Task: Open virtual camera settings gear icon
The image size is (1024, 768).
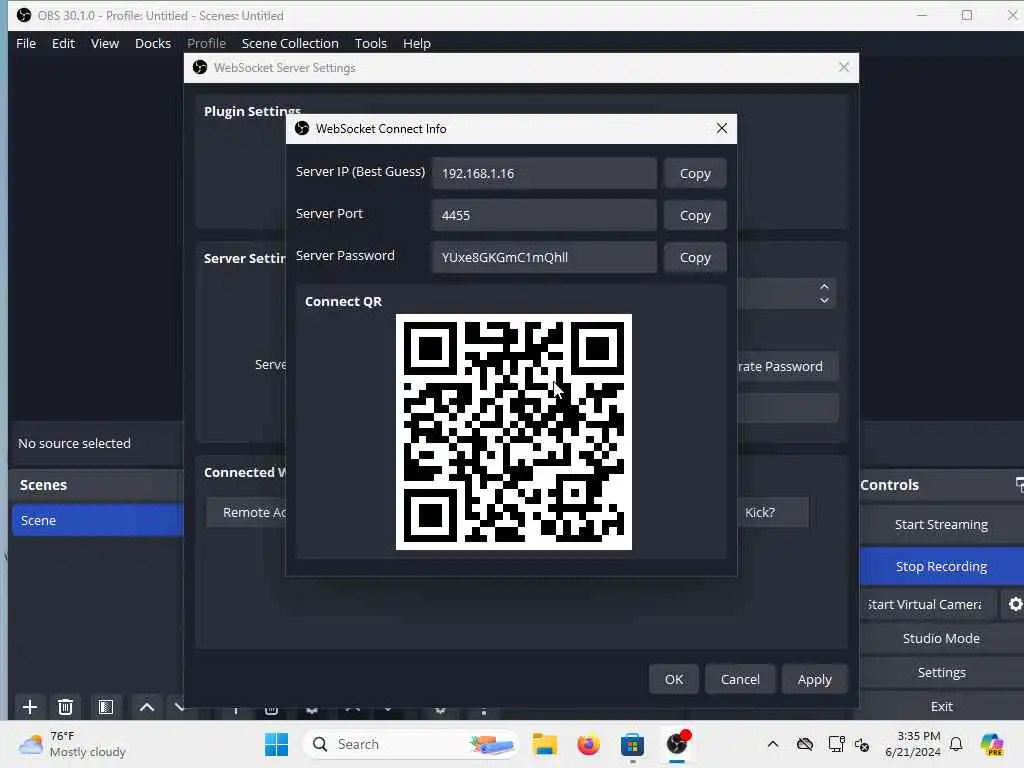Action: [1015, 605]
